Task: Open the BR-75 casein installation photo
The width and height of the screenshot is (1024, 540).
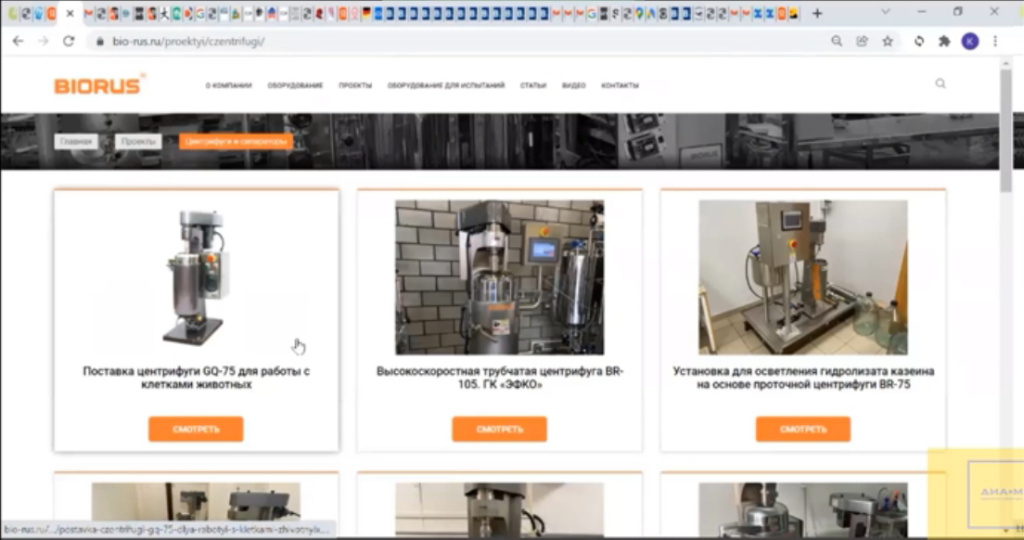Action: (802, 277)
